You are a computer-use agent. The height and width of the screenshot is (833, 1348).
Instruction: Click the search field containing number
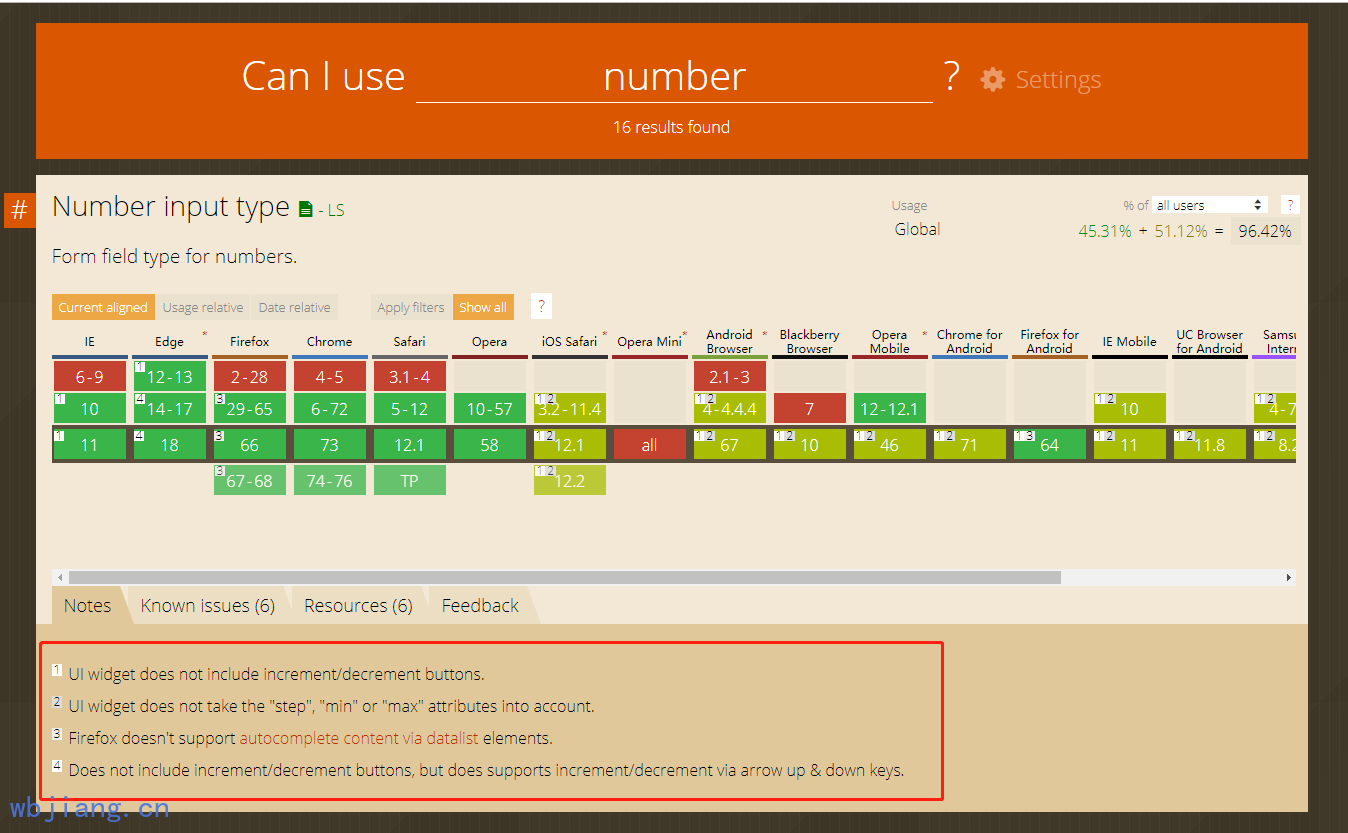pyautogui.click(x=674, y=78)
